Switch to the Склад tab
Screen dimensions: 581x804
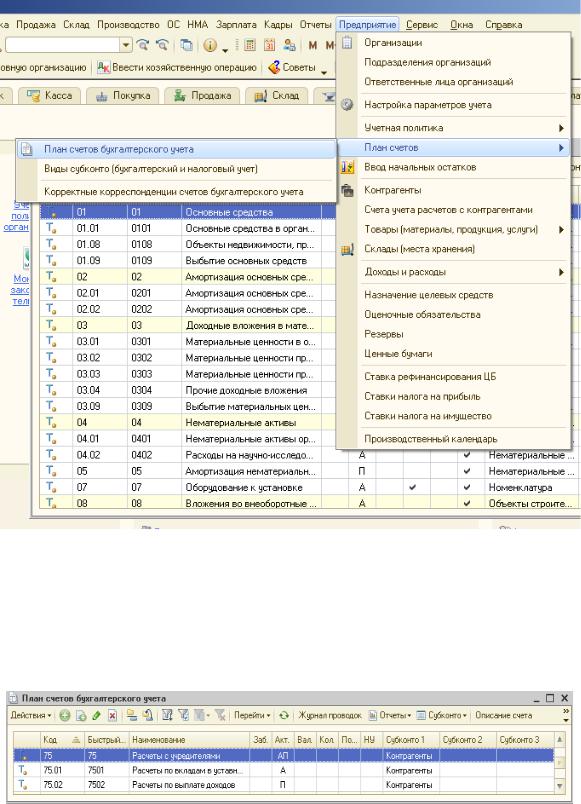click(x=277, y=96)
